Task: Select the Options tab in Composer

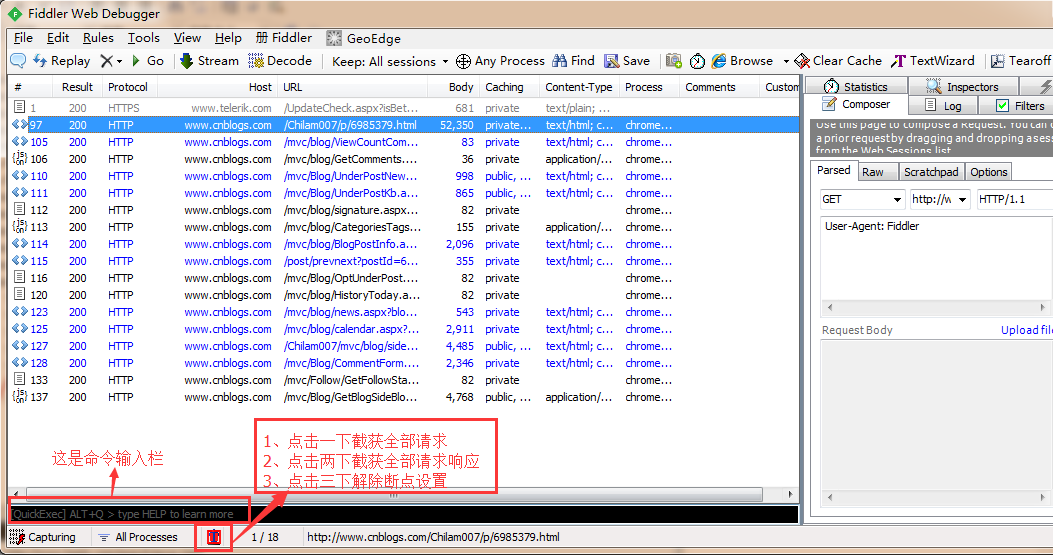Action: point(988,172)
